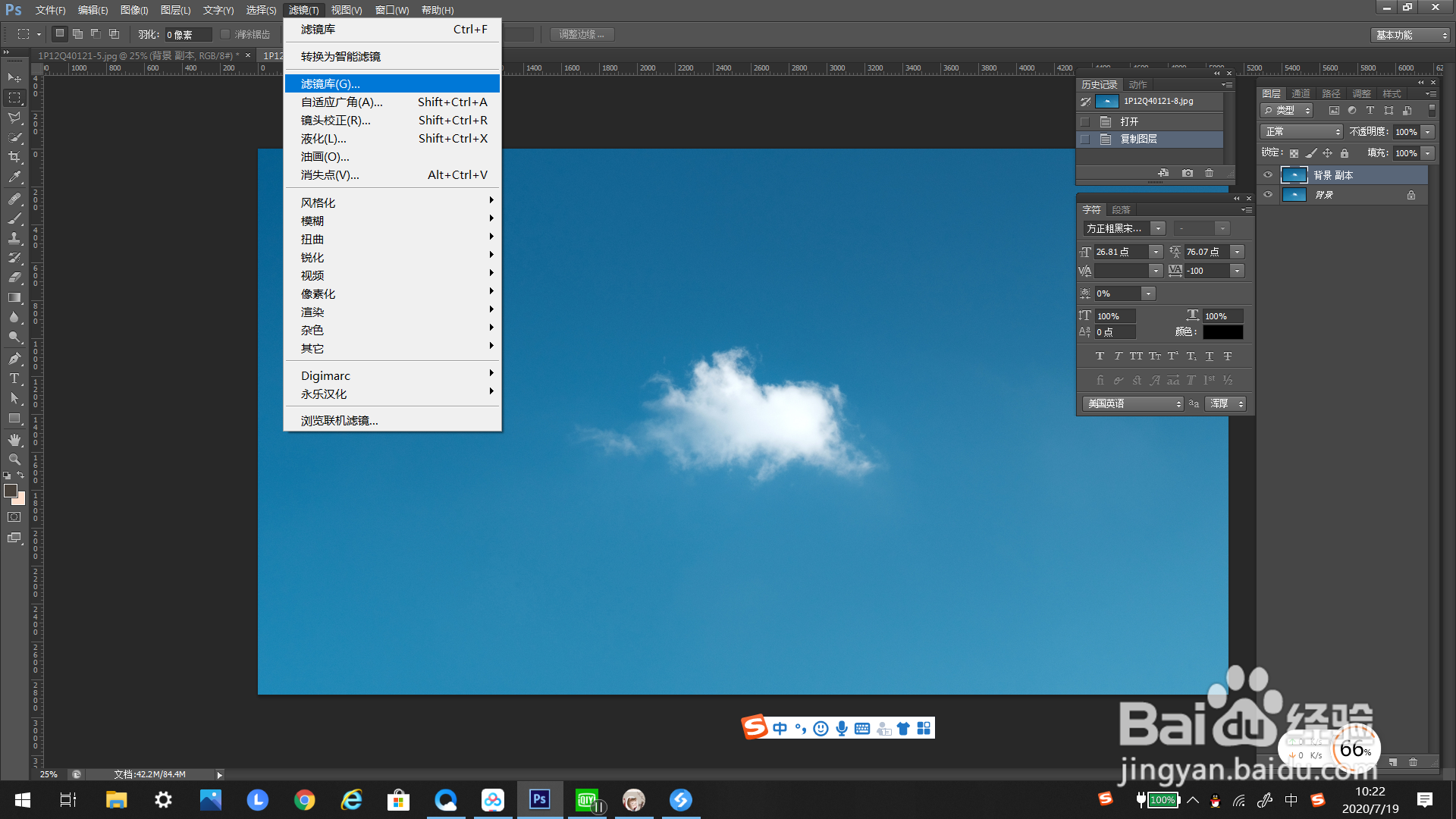Select the Clone Stamp tool
Viewport: 1456px width, 819px height.
(x=14, y=238)
